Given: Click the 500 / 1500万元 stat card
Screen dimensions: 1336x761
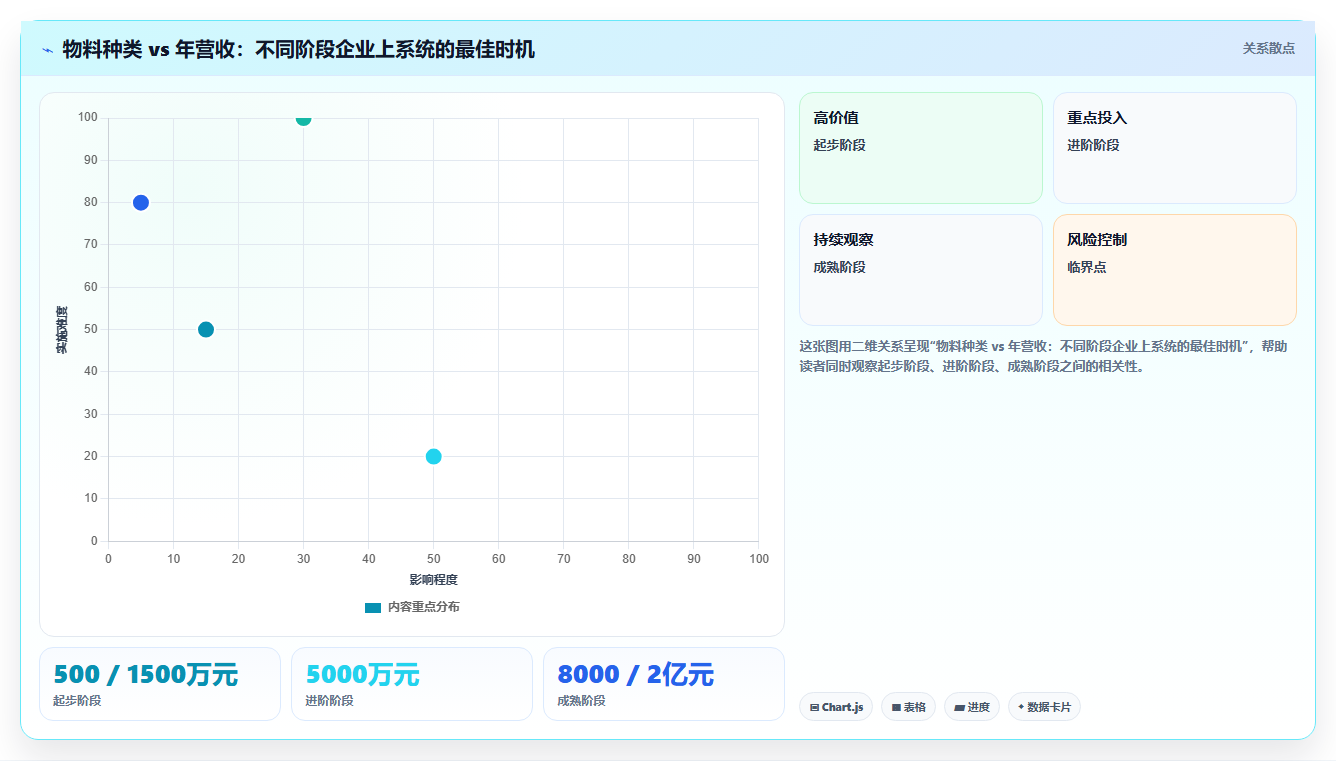Looking at the screenshot, I should 160,684.
